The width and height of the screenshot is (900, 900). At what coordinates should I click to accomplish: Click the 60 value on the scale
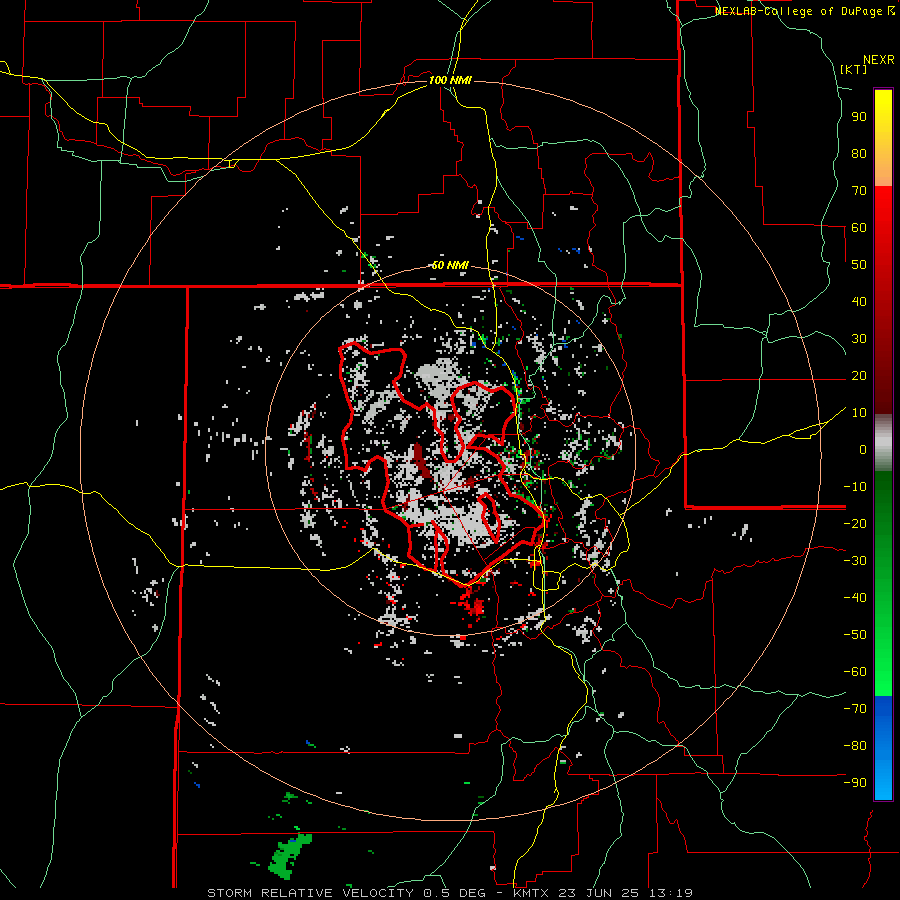[x=859, y=227]
